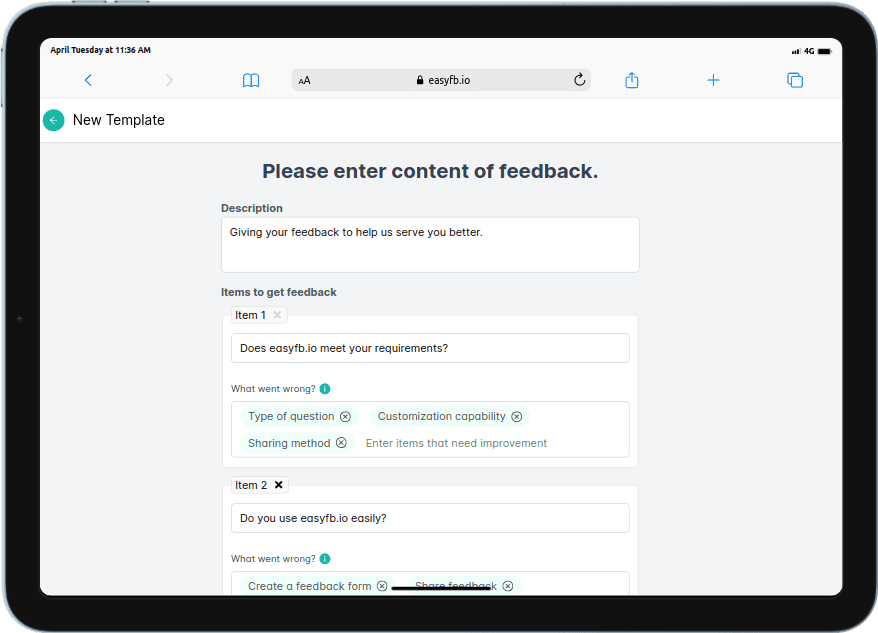
Task: Click the Description label
Action: [251, 208]
